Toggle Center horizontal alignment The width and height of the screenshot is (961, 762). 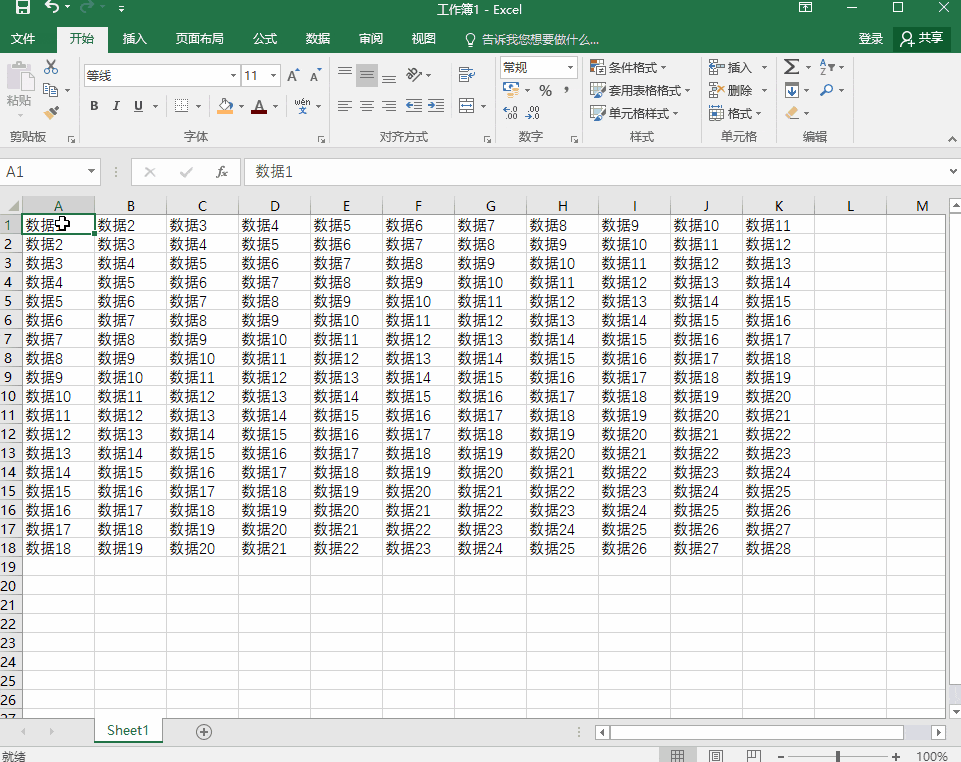coord(367,106)
